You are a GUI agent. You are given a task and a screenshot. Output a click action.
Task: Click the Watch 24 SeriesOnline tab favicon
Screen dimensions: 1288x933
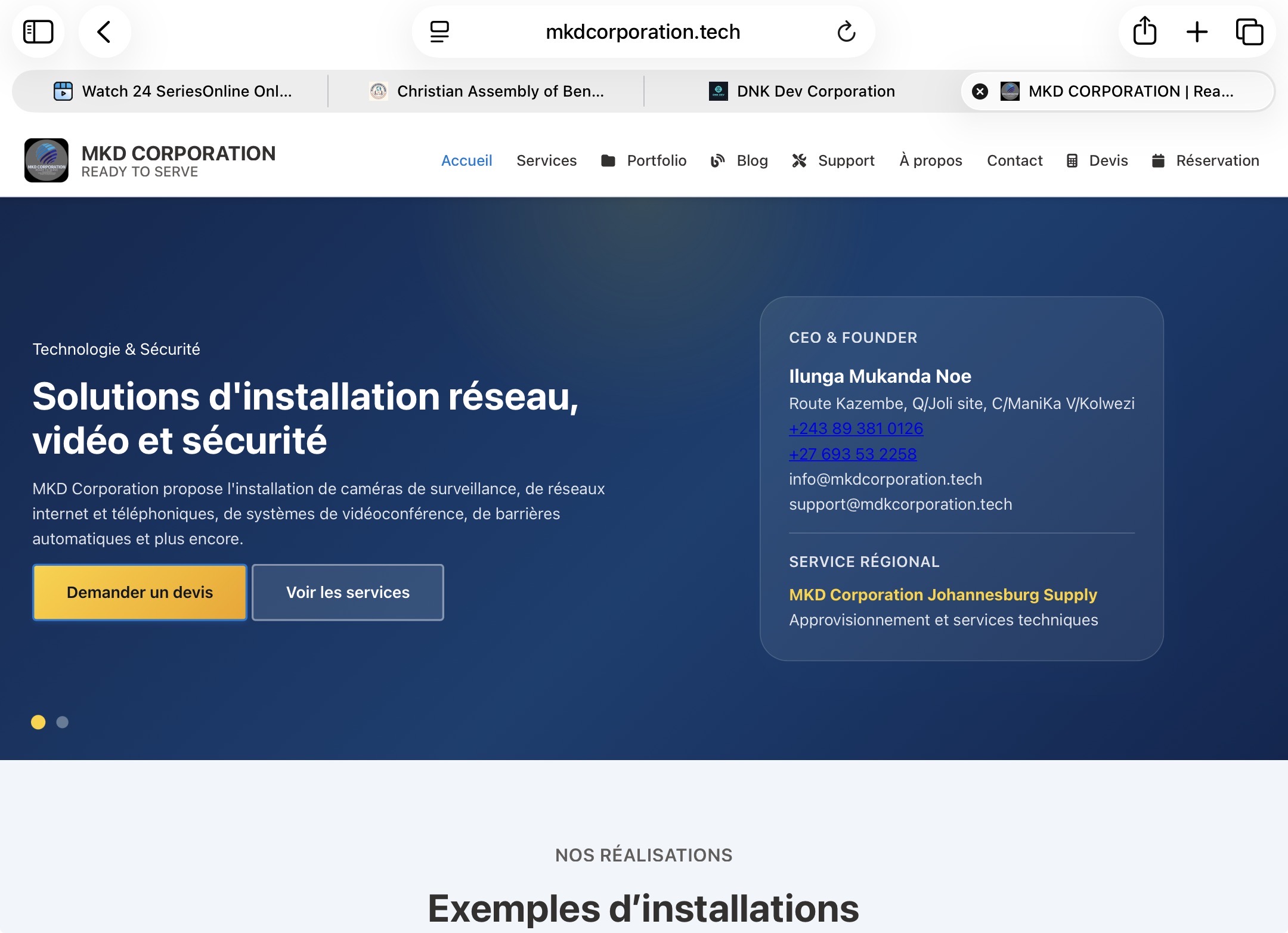tap(63, 91)
